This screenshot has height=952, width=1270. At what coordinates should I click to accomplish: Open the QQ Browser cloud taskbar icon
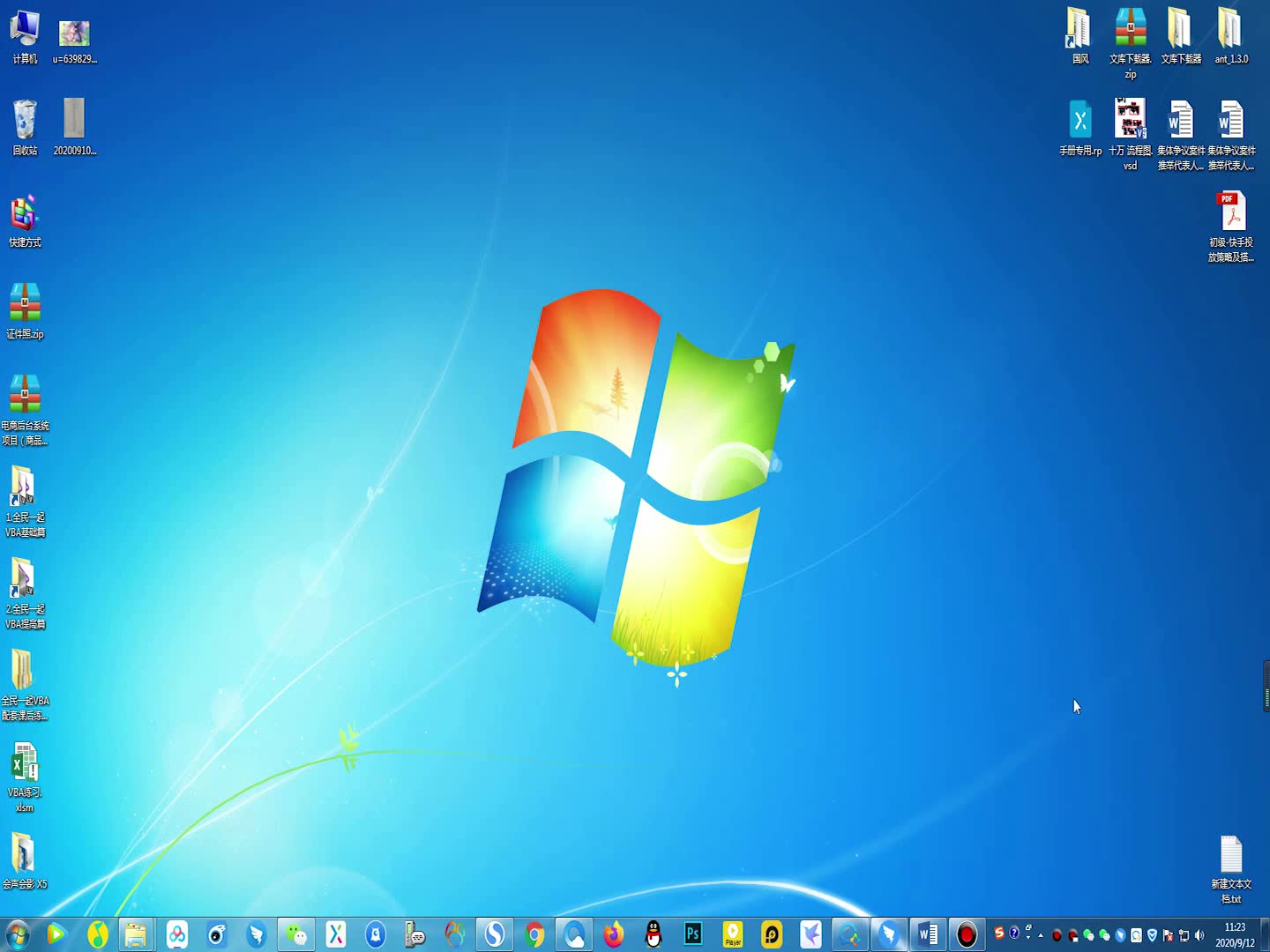point(574,934)
